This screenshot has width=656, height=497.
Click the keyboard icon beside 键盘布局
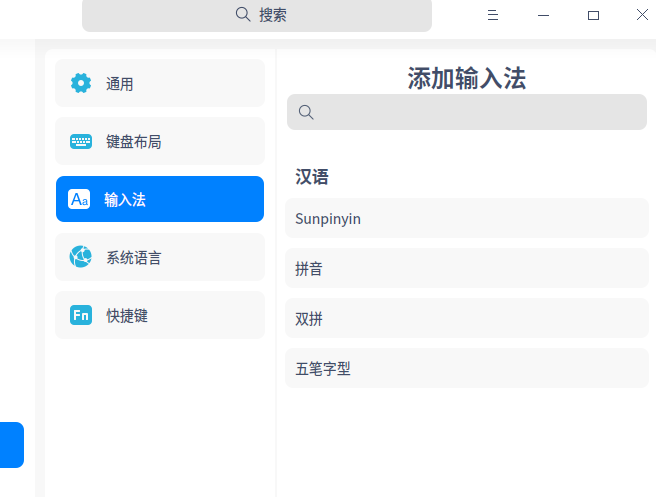(81, 141)
